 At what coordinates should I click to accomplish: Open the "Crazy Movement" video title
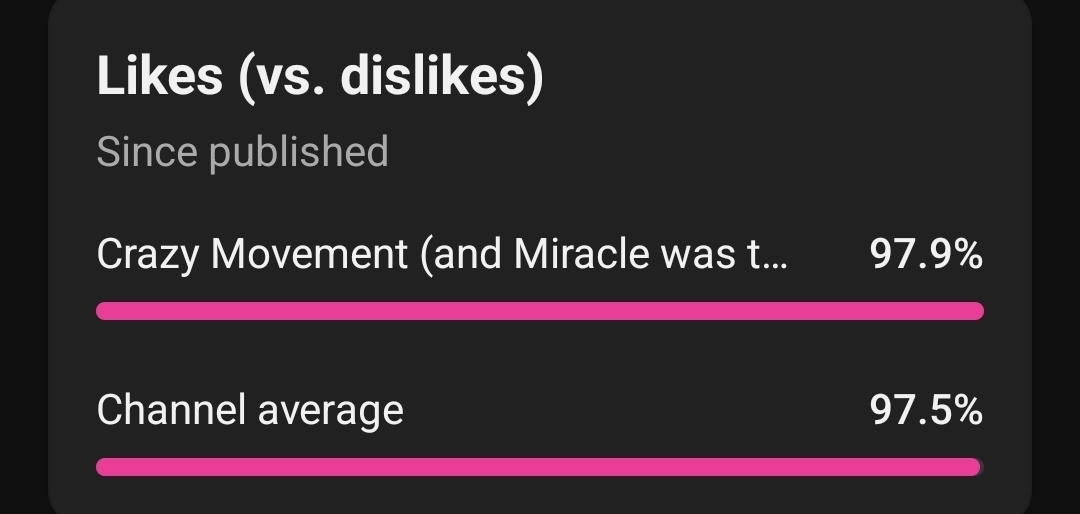point(441,255)
